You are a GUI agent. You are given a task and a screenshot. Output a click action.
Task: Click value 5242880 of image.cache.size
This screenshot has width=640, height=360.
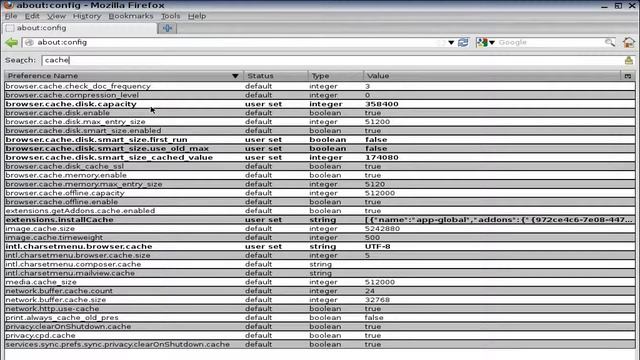pos(382,229)
